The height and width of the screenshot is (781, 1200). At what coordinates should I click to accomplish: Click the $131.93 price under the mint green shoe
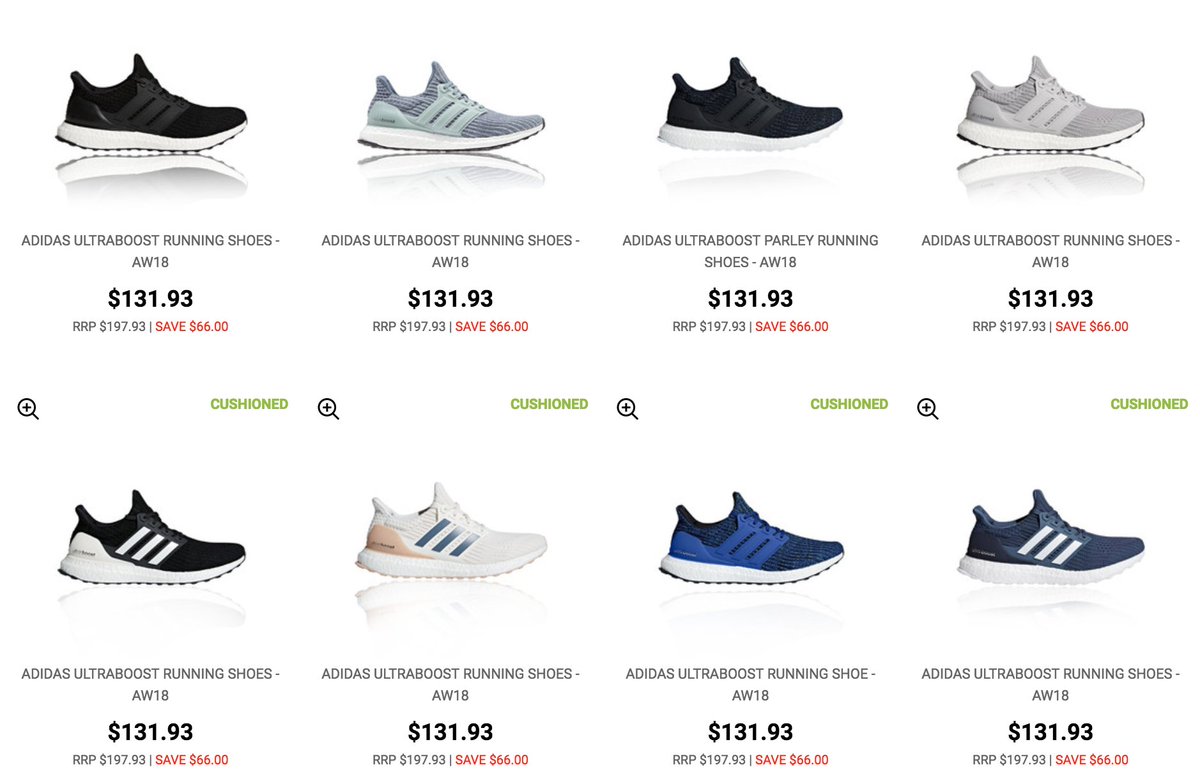coord(450,298)
